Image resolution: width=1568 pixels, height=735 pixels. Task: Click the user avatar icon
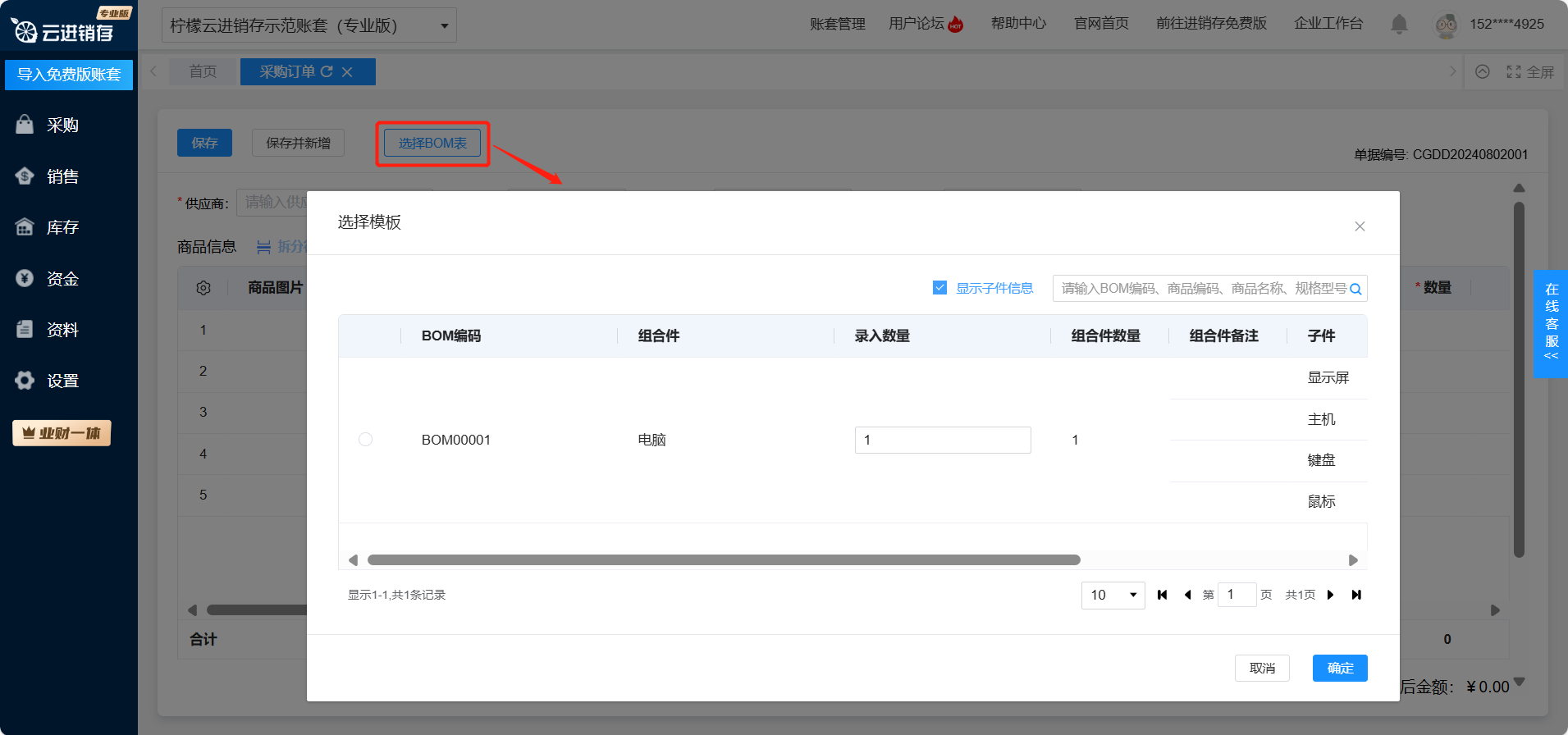pos(1446,25)
